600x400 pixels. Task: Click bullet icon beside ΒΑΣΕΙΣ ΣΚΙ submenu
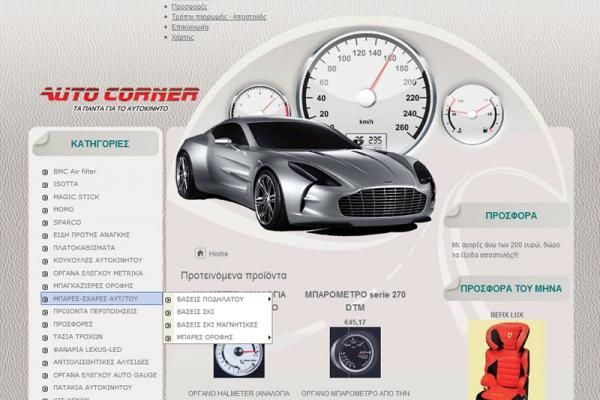[168, 313]
